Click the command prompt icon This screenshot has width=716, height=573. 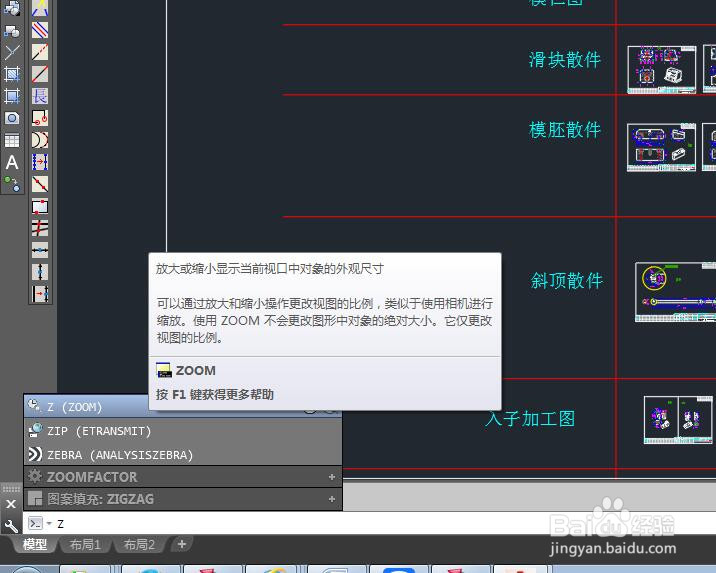(x=35, y=523)
